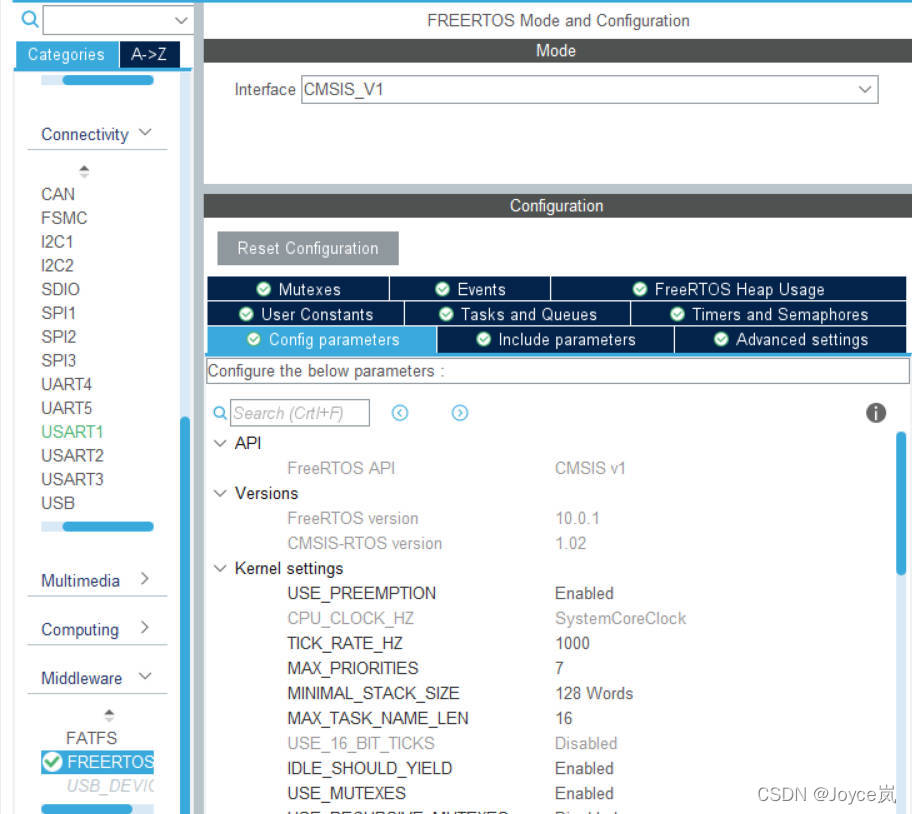Click the Connectivity list sort arrows
912x814 pixels.
pos(84,171)
